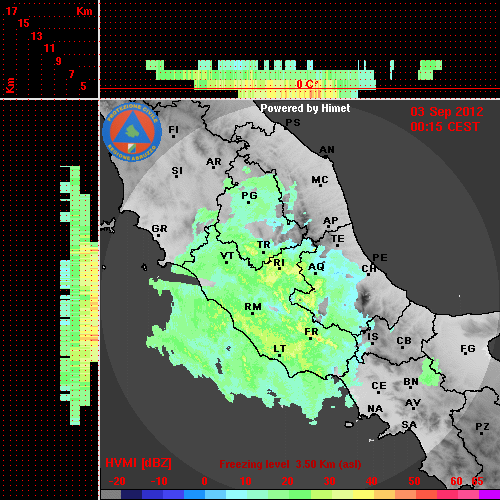The height and width of the screenshot is (500, 500).
Task: Click the 13 altitude label
Action: tap(37, 36)
